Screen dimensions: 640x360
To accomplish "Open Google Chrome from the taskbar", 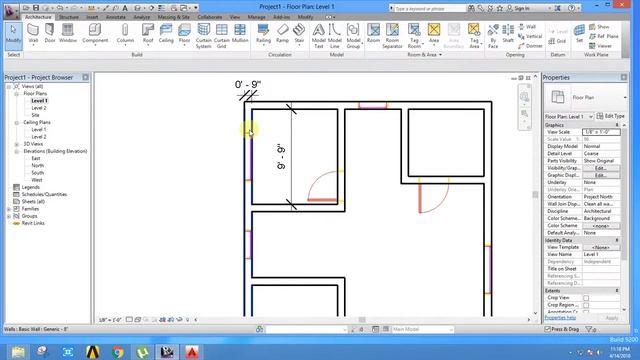I will pos(118,351).
